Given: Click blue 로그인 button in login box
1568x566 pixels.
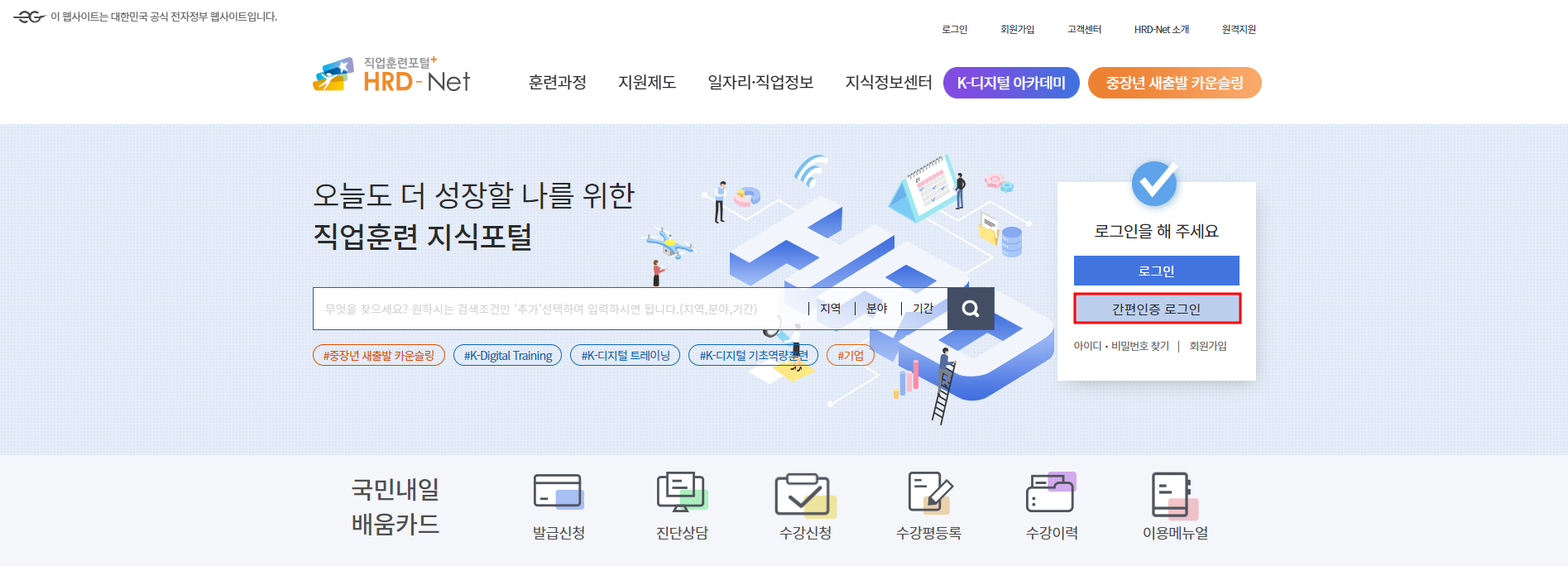Looking at the screenshot, I should pos(1156,271).
